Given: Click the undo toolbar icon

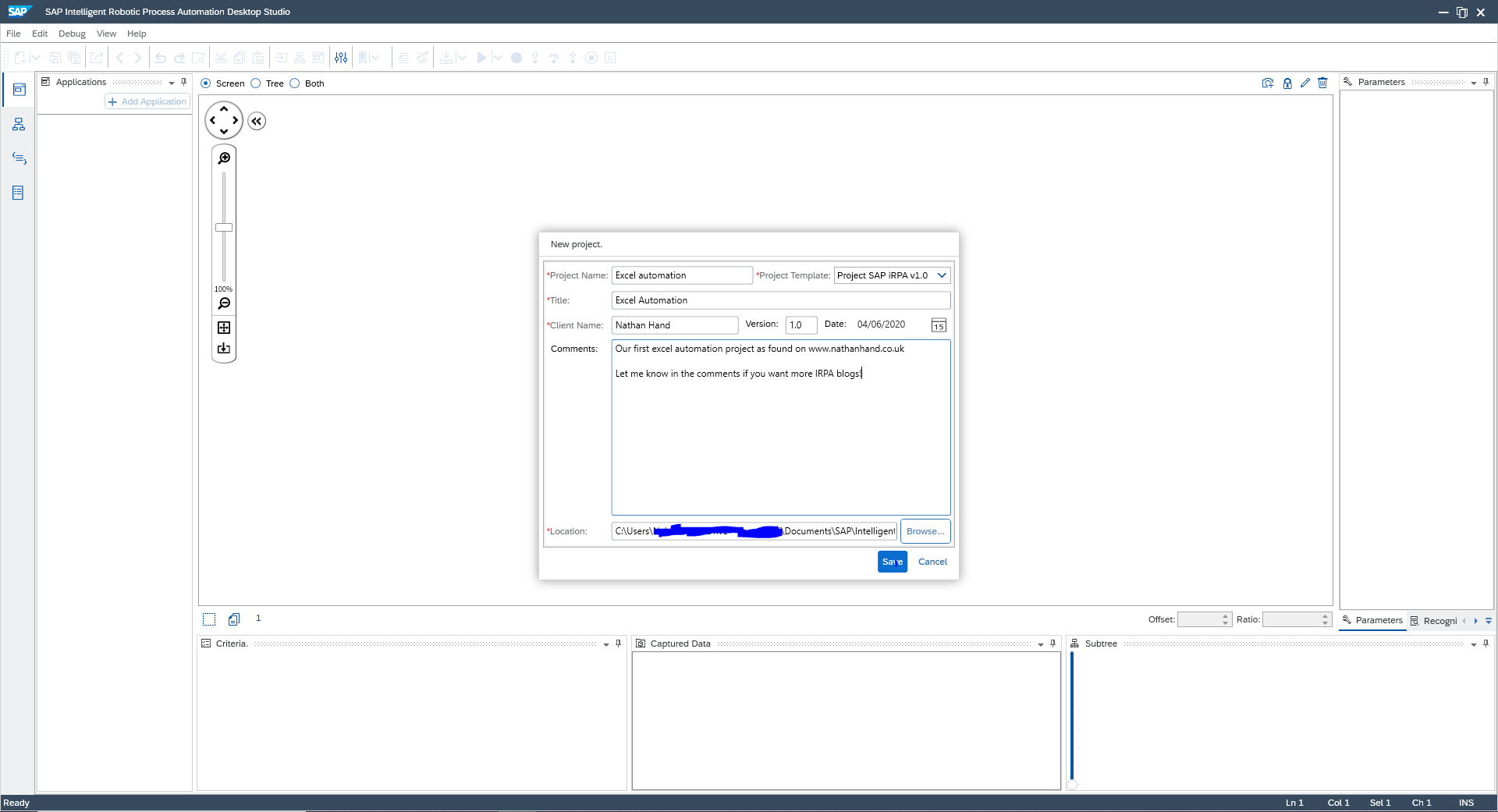Looking at the screenshot, I should coord(160,58).
